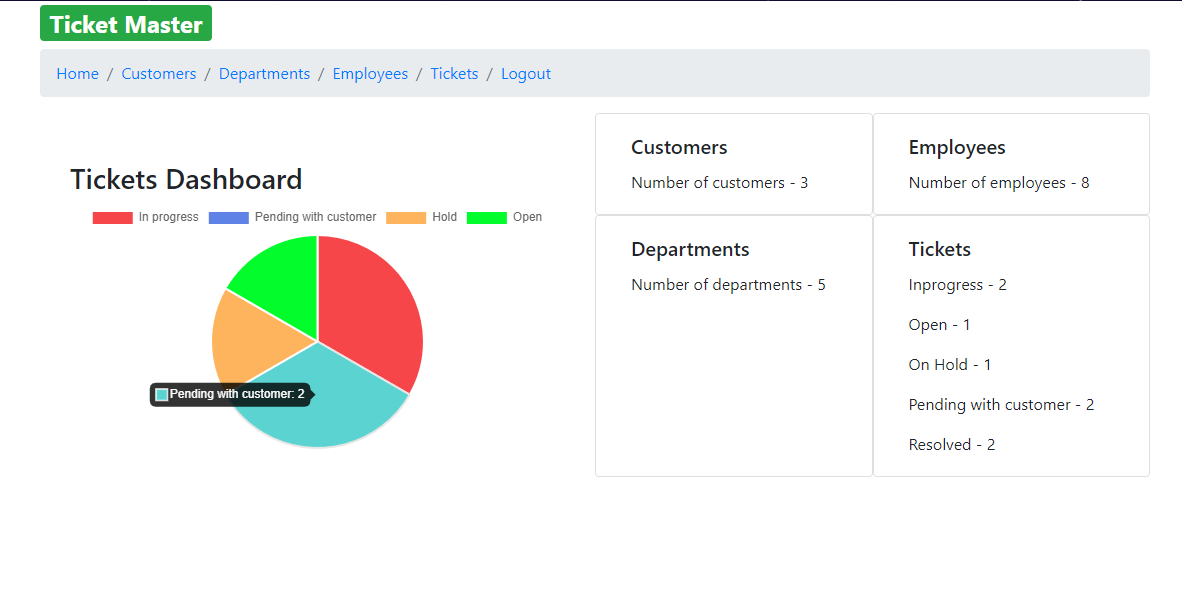Click the Resolved - 2 ticket entry
Viewport: 1182px width, 599px height.
click(x=951, y=444)
